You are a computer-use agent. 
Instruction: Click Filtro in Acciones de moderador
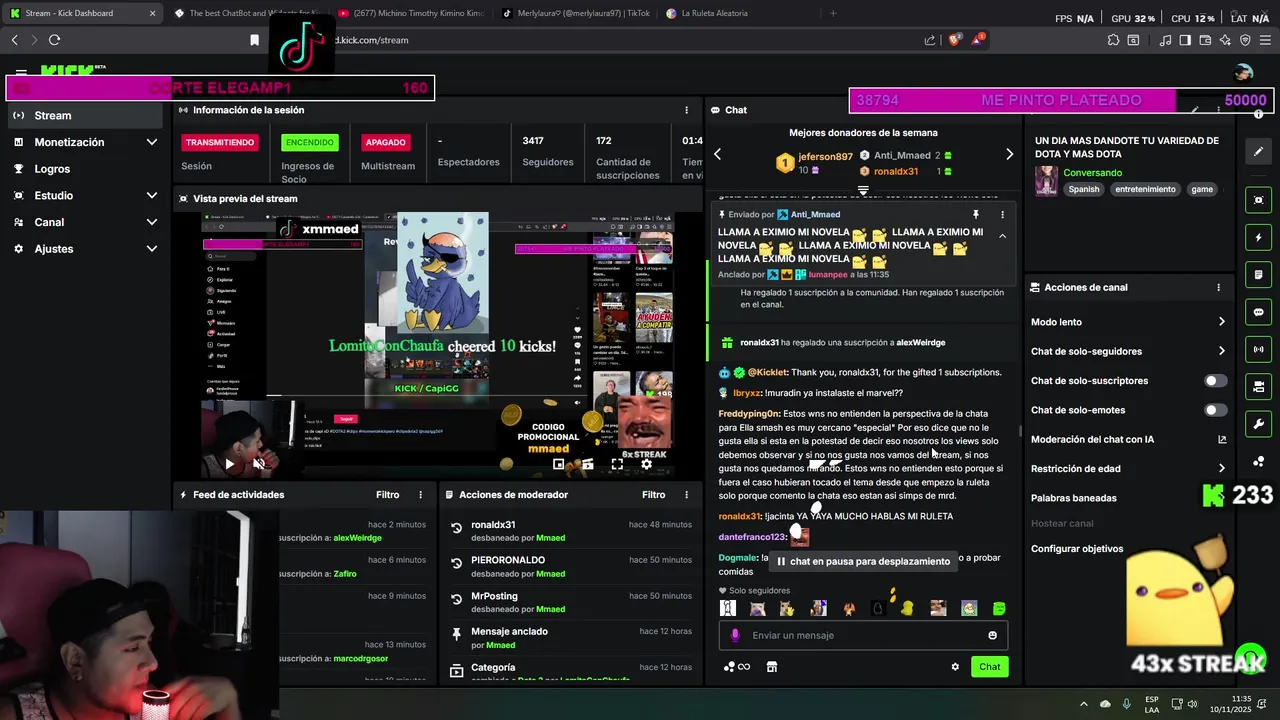point(653,495)
